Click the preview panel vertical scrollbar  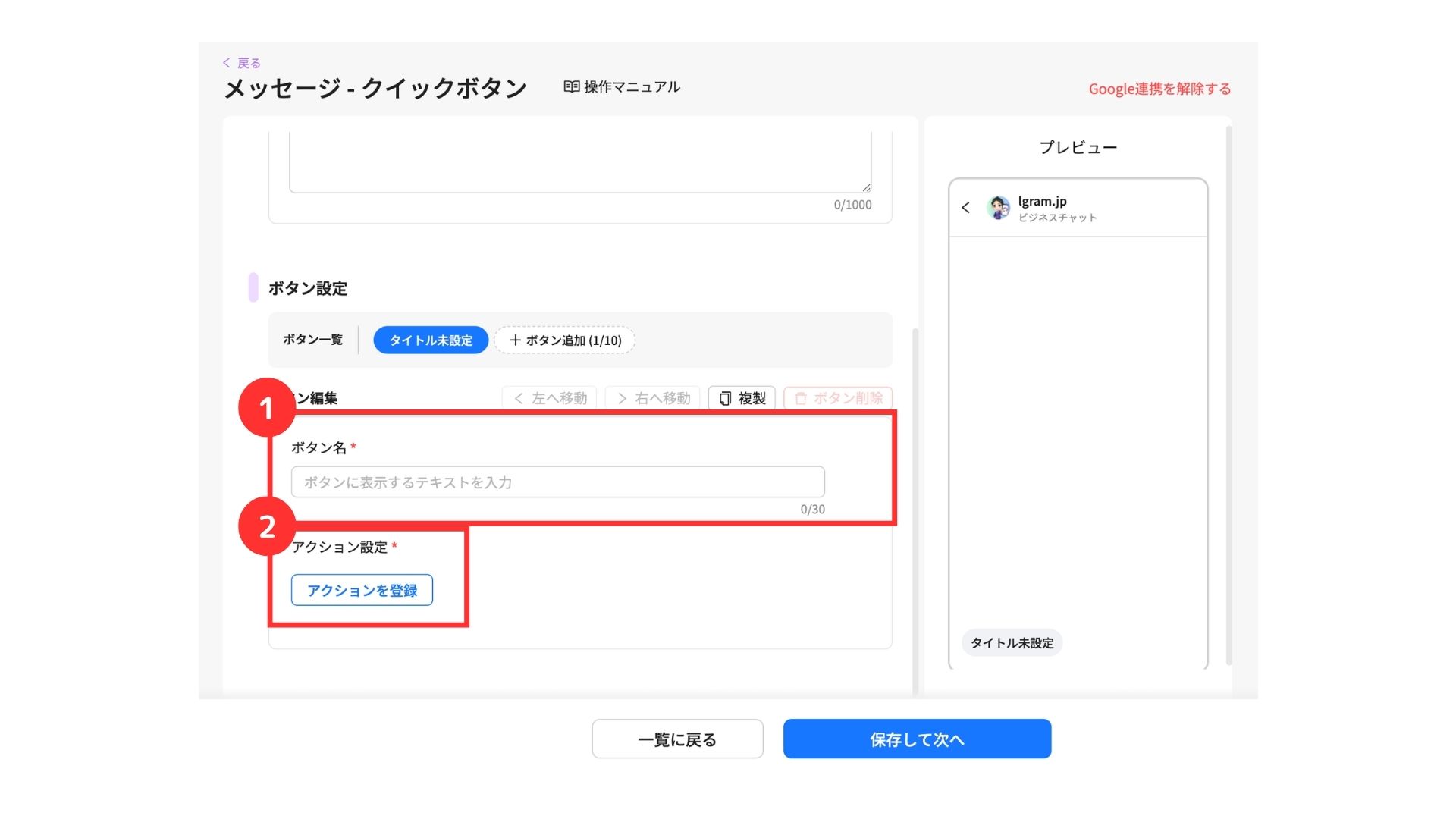(1228, 394)
